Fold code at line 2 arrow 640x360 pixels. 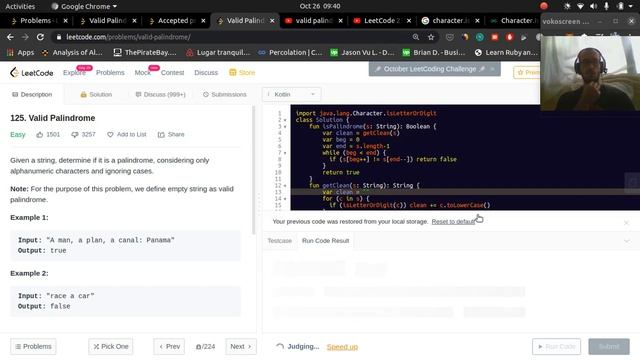point(285,120)
